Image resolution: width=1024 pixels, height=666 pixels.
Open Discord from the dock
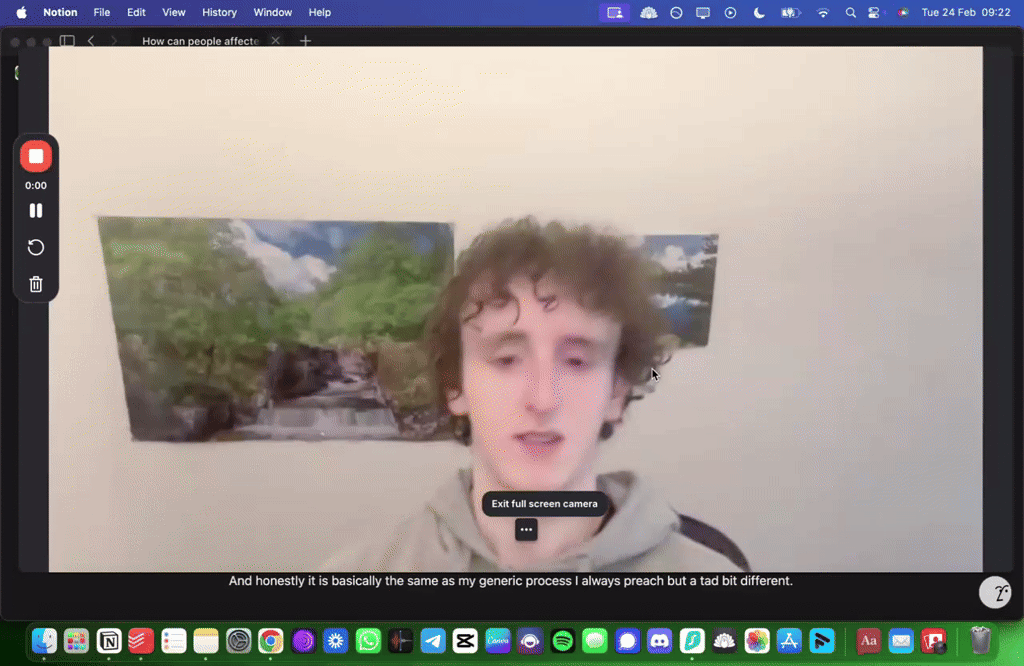point(660,641)
